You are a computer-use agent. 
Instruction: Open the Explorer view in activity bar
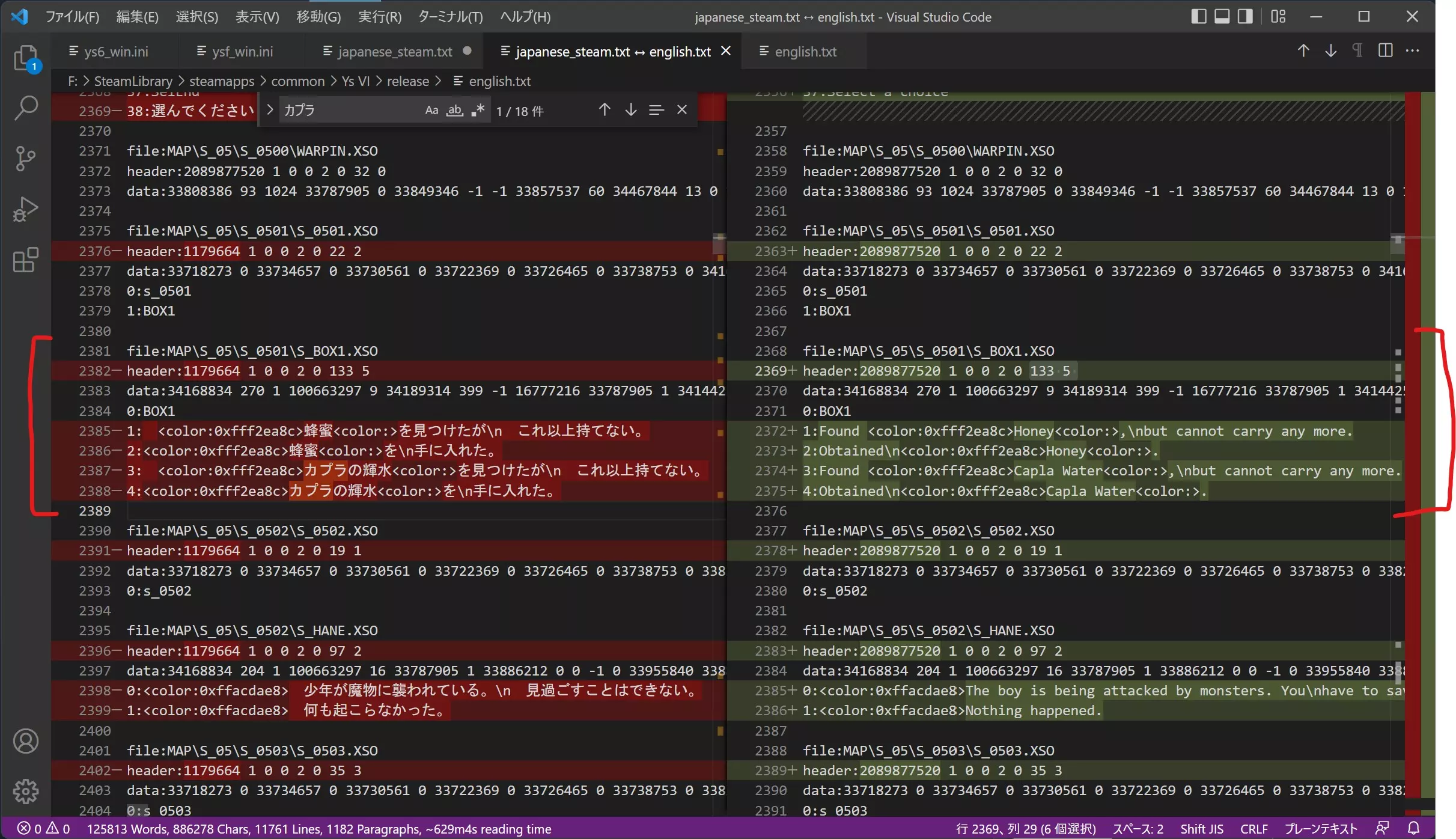coord(25,58)
